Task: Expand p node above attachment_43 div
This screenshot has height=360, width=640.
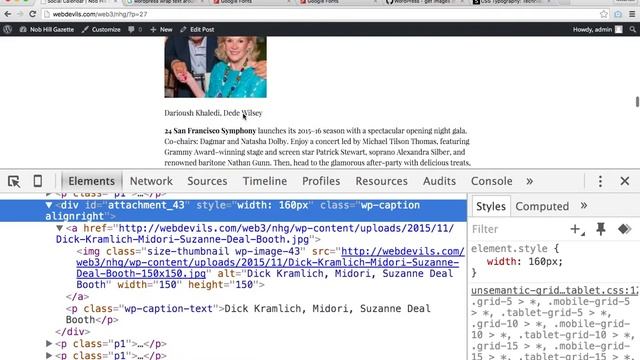Action: click(x=49, y=194)
